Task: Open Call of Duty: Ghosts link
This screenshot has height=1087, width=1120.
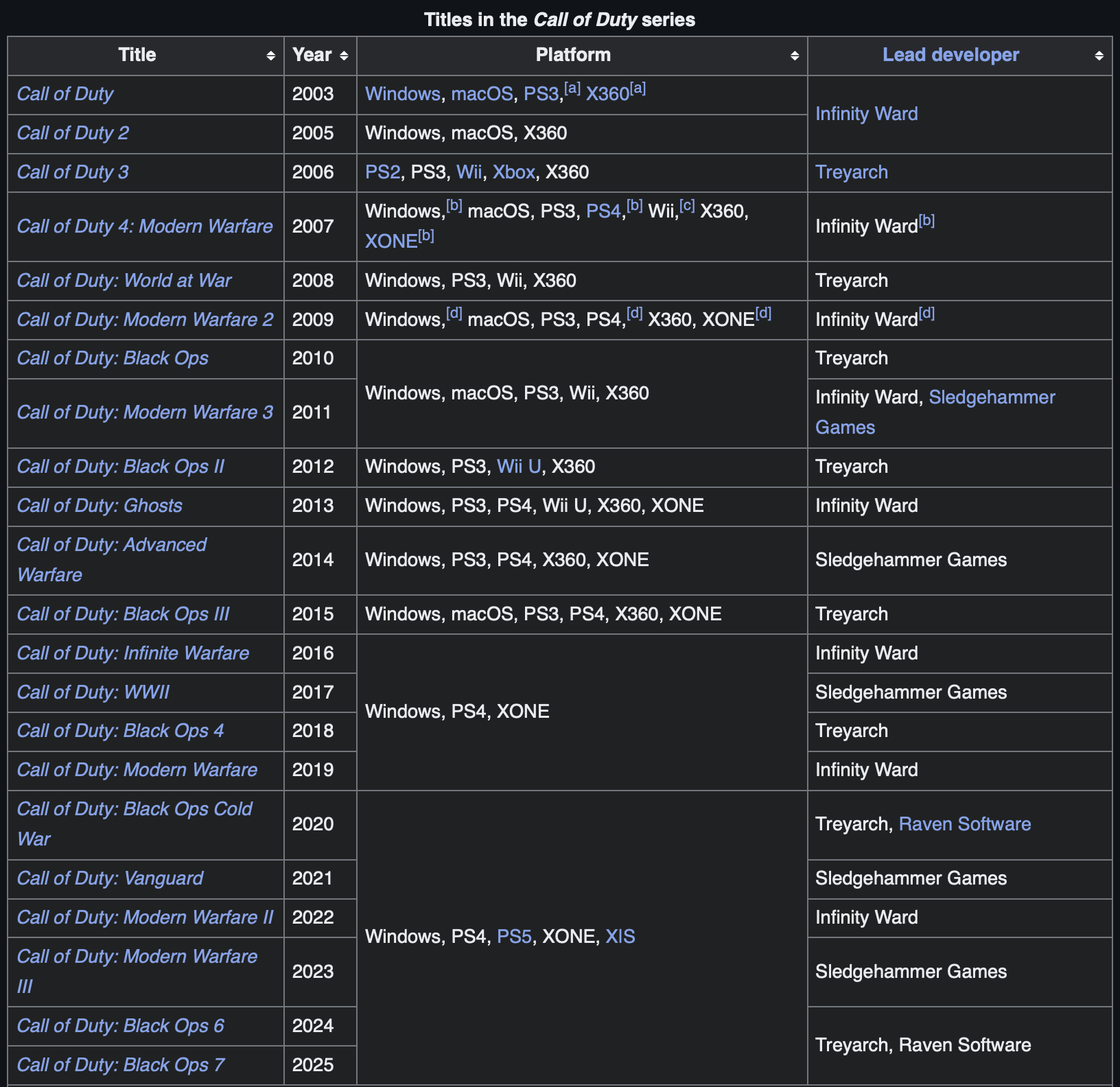Action: point(100,506)
